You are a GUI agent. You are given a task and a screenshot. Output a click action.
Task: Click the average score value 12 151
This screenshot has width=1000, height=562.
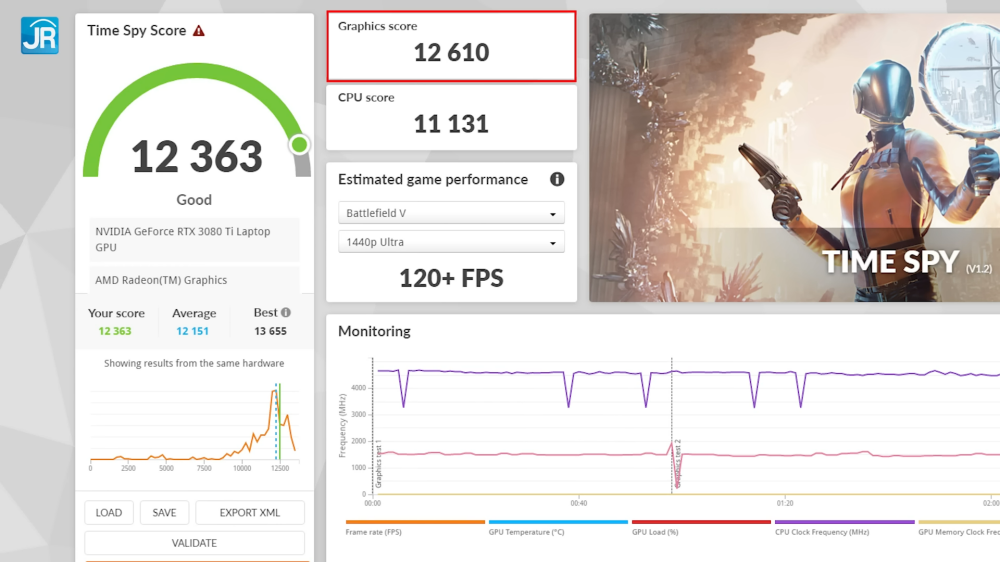[193, 331]
